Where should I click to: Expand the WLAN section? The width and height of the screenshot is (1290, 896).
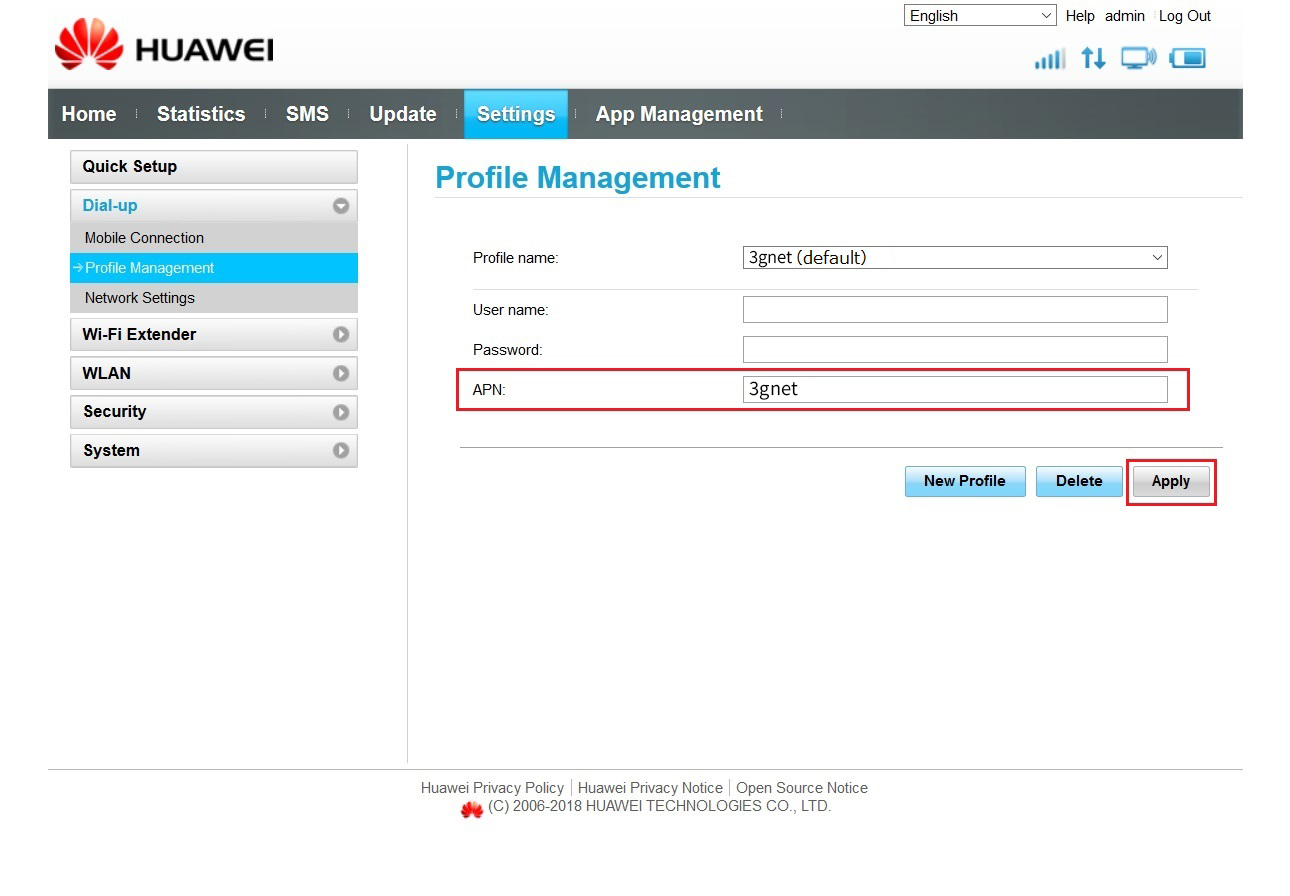213,373
